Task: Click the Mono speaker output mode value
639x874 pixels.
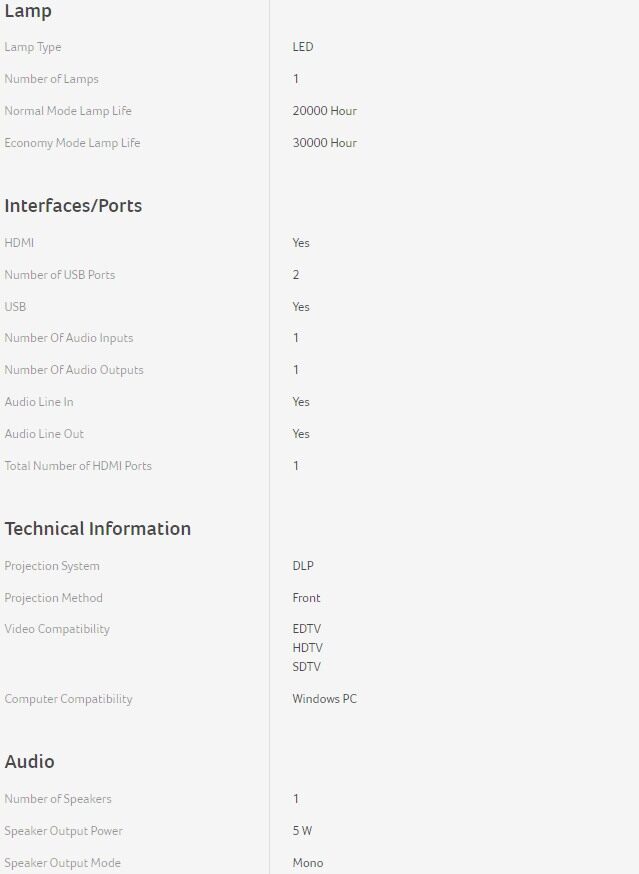Action: click(308, 863)
